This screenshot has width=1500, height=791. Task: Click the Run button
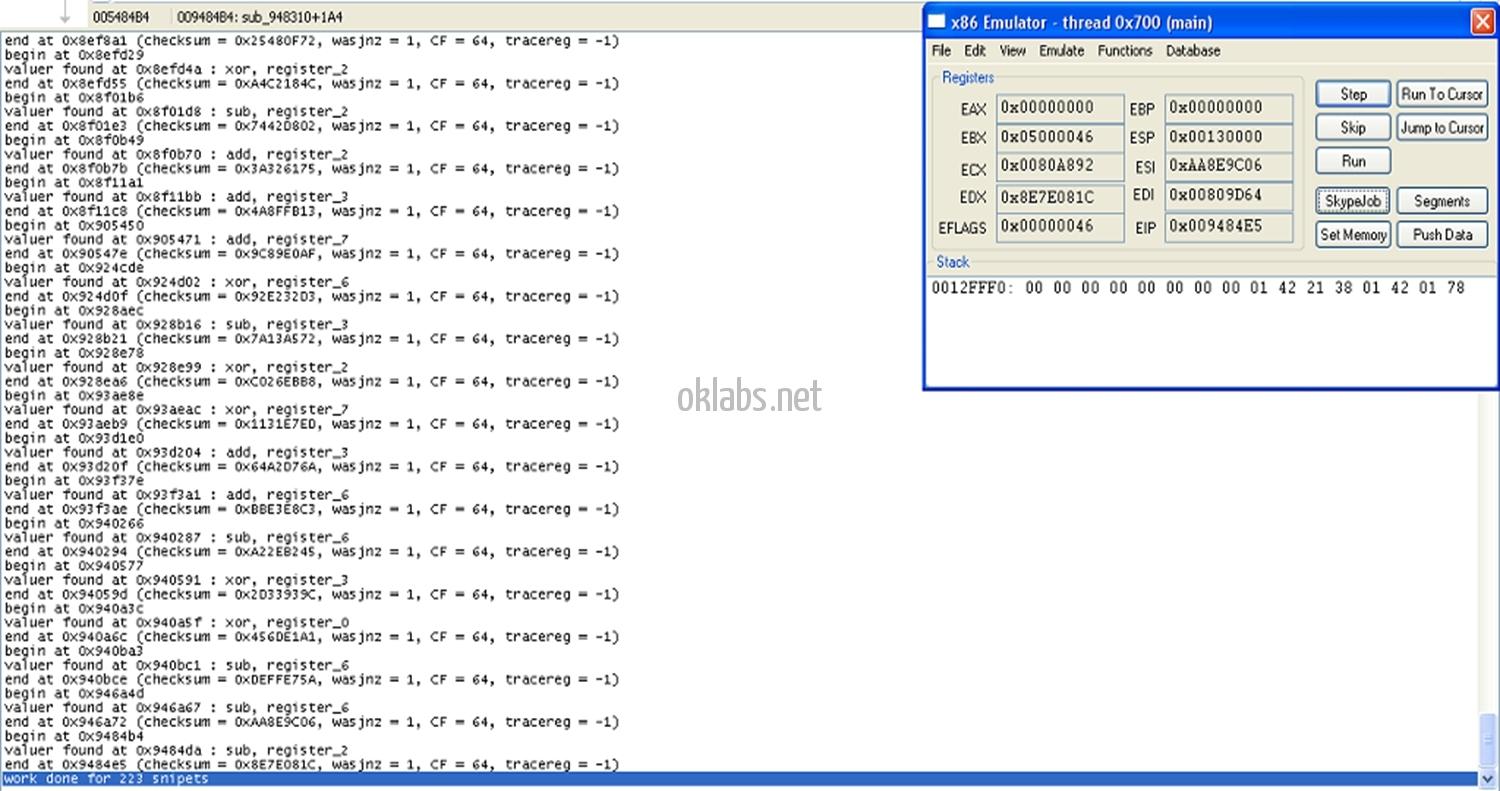(1352, 161)
